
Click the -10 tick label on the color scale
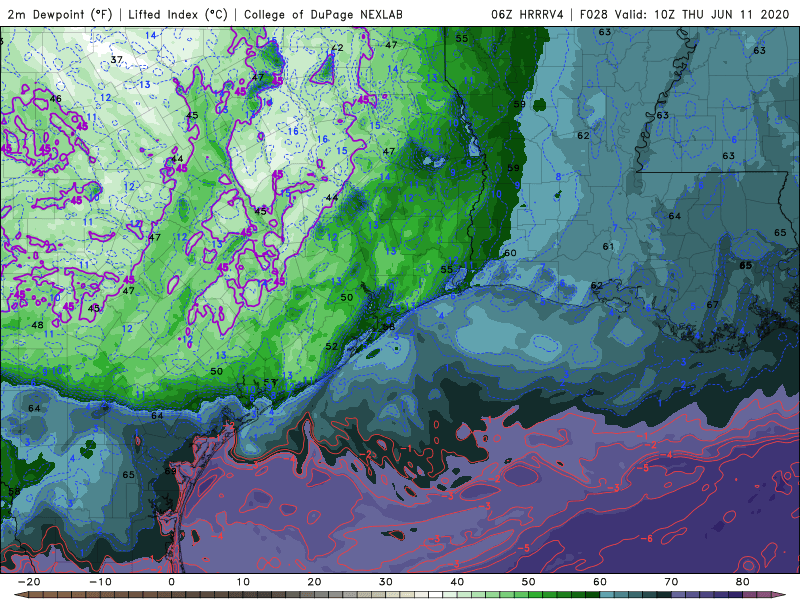click(x=100, y=582)
